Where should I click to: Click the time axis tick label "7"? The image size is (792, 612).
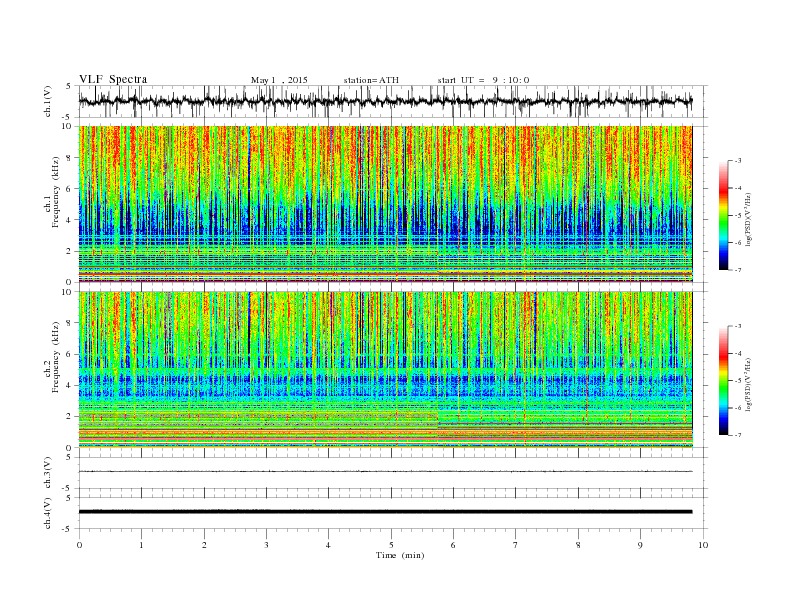coord(516,545)
